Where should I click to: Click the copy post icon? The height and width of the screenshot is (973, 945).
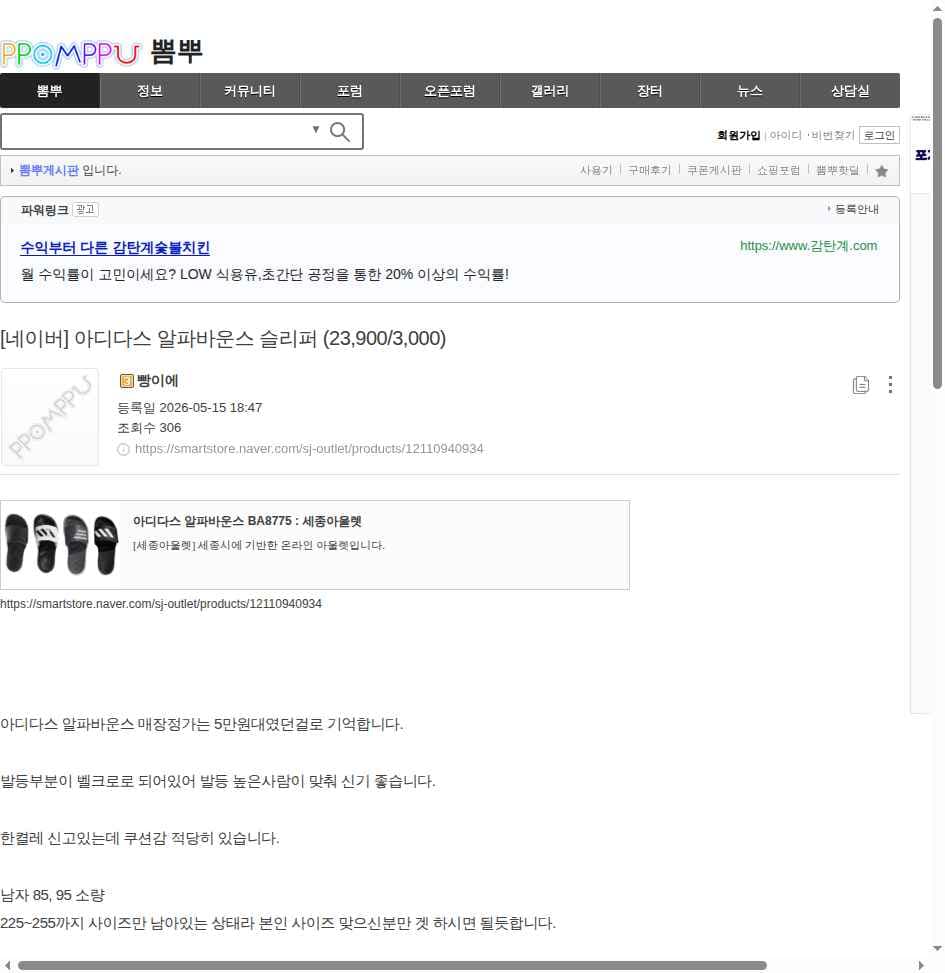click(861, 385)
